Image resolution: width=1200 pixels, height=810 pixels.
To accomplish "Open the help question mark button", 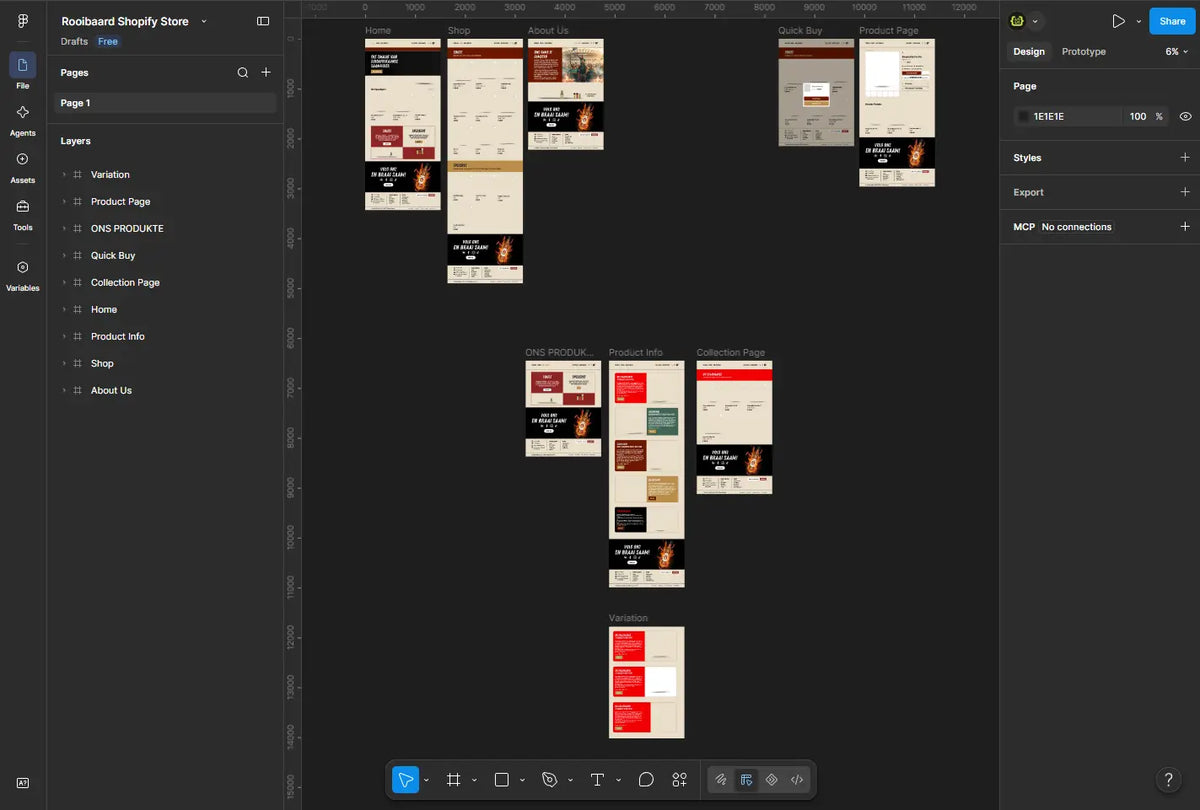I will [x=1168, y=780].
